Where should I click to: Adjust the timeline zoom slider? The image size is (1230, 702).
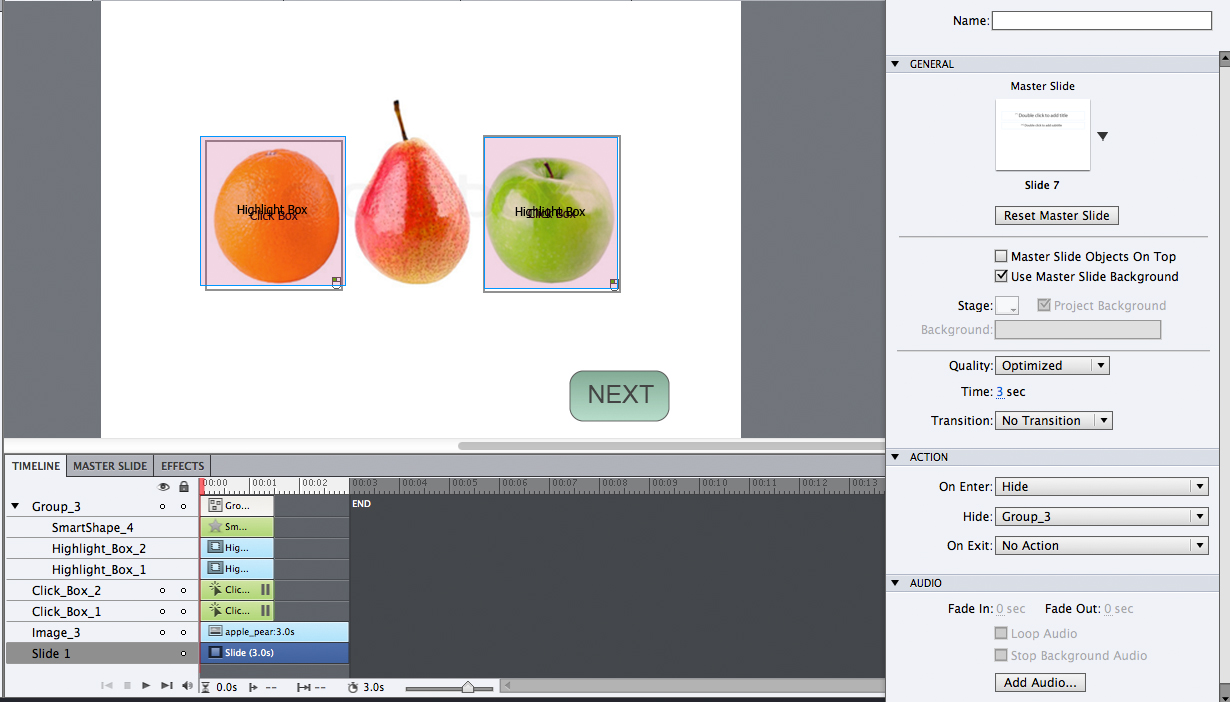(x=469, y=687)
